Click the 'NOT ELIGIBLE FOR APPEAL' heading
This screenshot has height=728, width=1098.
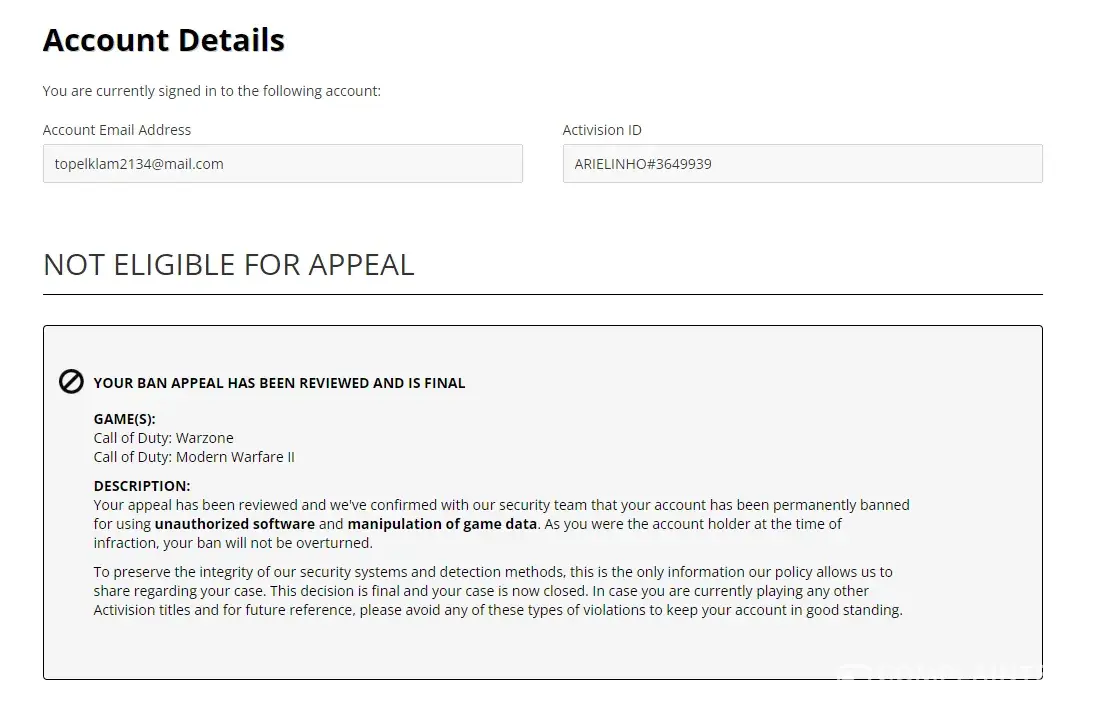pyautogui.click(x=229, y=265)
